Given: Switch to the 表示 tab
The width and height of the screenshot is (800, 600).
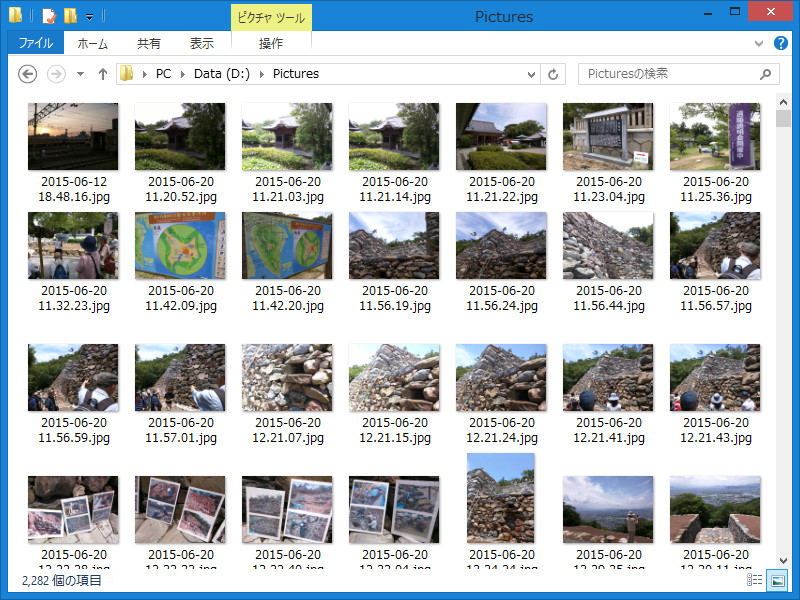Looking at the screenshot, I should click(200, 43).
